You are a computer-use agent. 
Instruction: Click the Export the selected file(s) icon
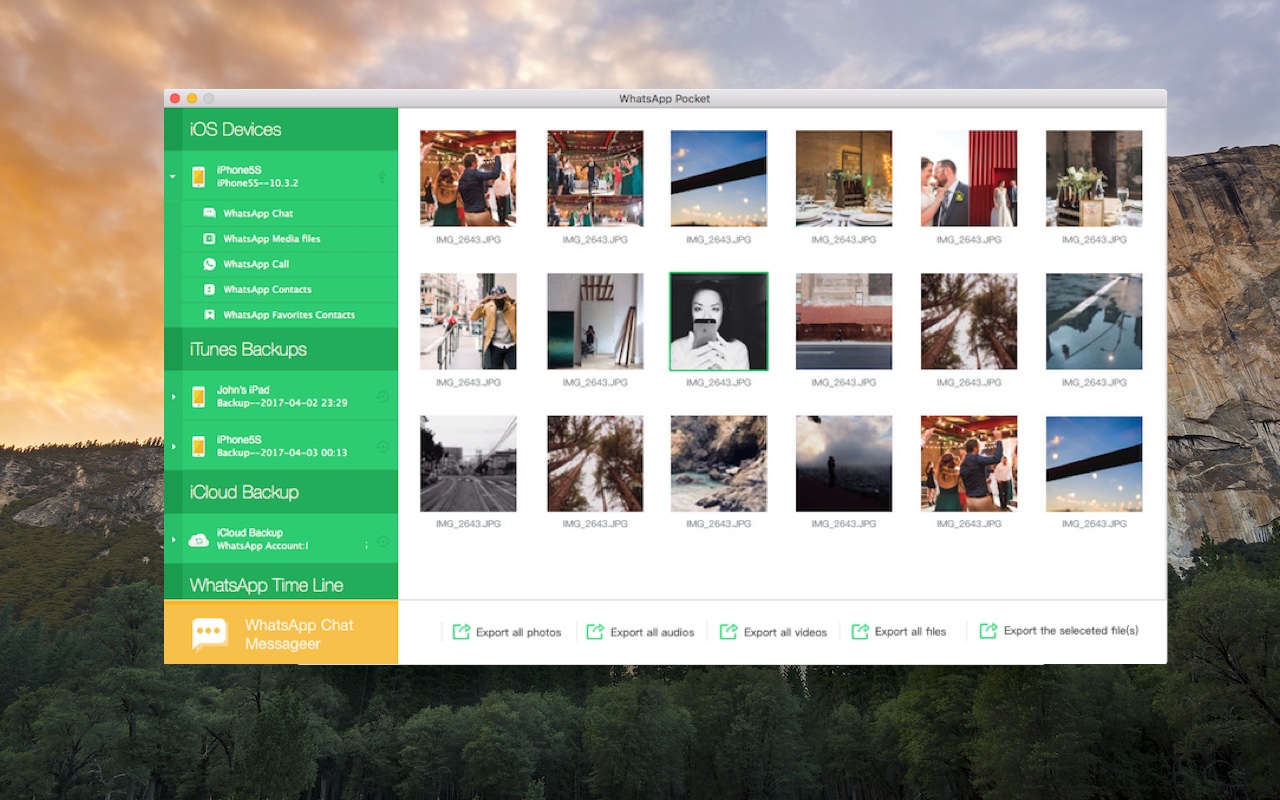[988, 630]
